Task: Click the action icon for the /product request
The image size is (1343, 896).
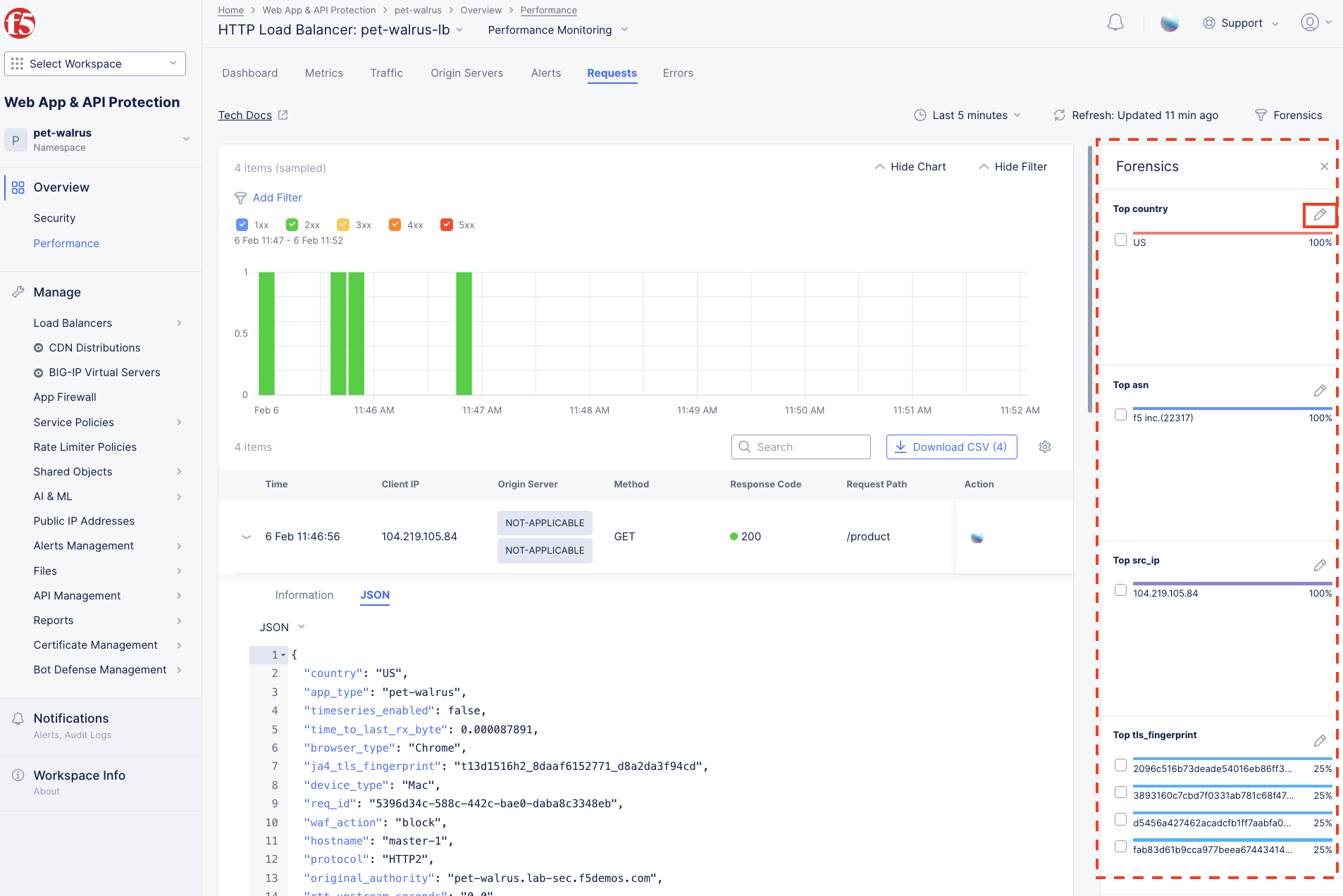Action: point(977,537)
